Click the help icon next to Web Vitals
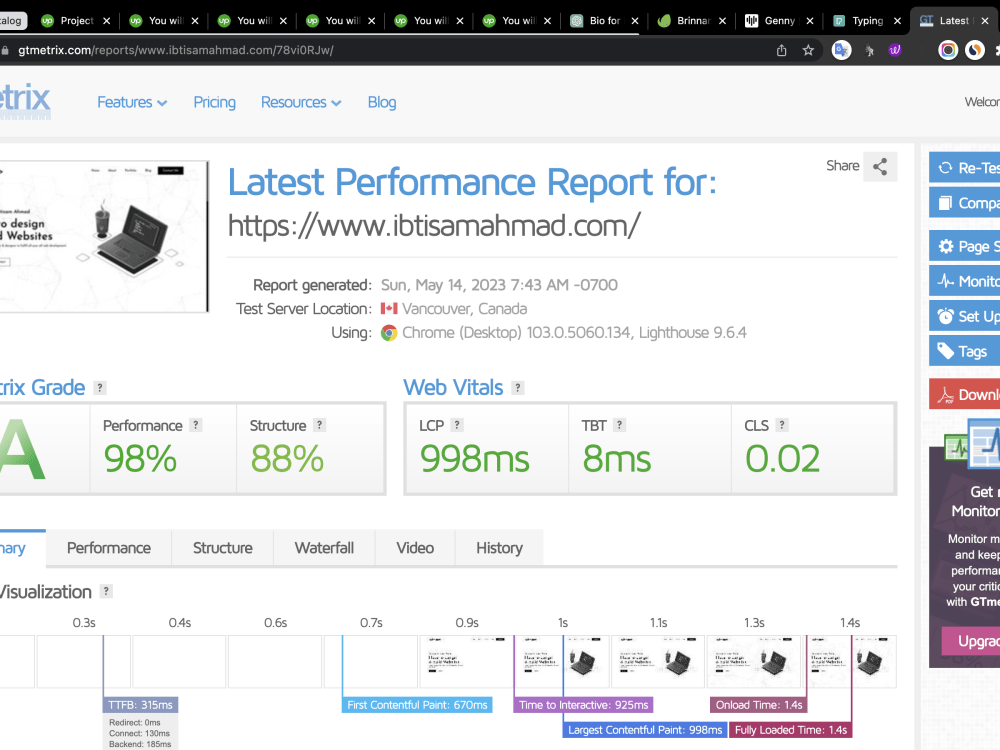1000x750 pixels. [x=518, y=388]
